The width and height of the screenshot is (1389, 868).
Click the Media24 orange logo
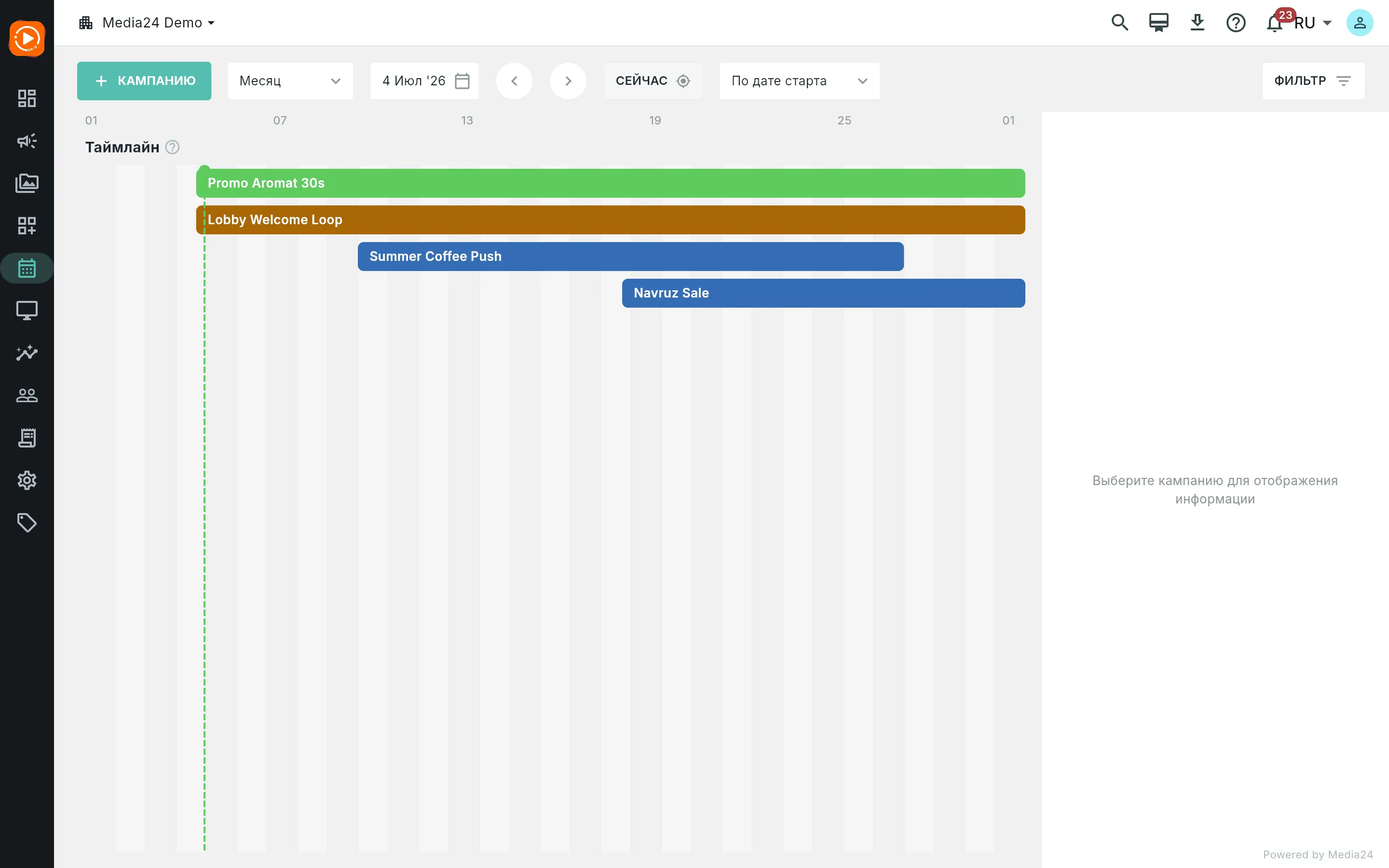point(27,39)
